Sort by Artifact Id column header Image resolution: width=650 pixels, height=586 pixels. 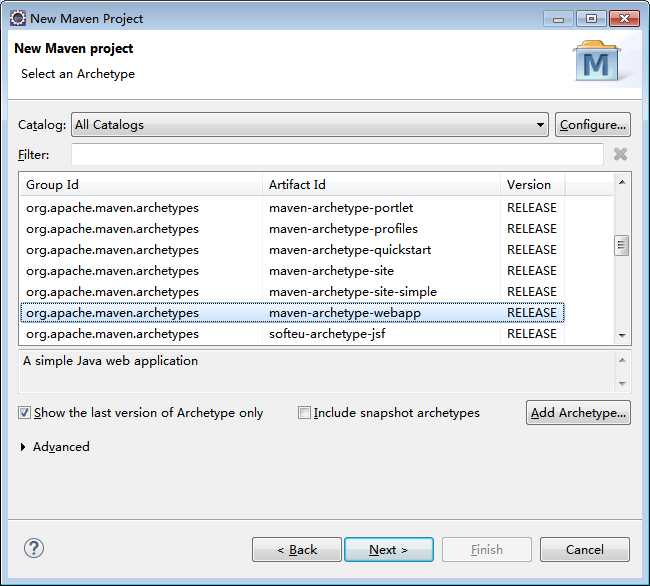tap(381, 184)
